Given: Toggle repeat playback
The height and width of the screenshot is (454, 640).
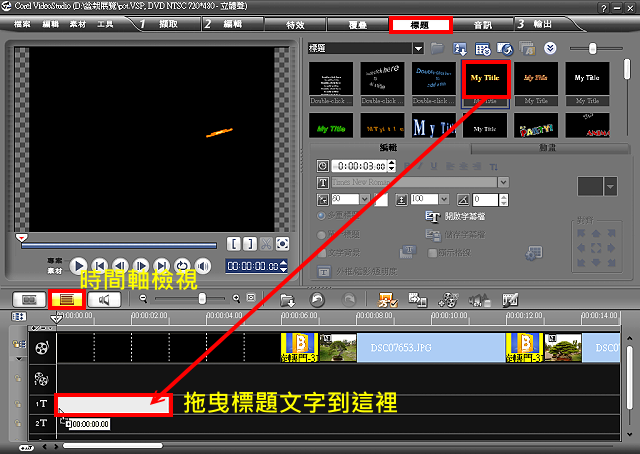Looking at the screenshot, I should [182, 266].
